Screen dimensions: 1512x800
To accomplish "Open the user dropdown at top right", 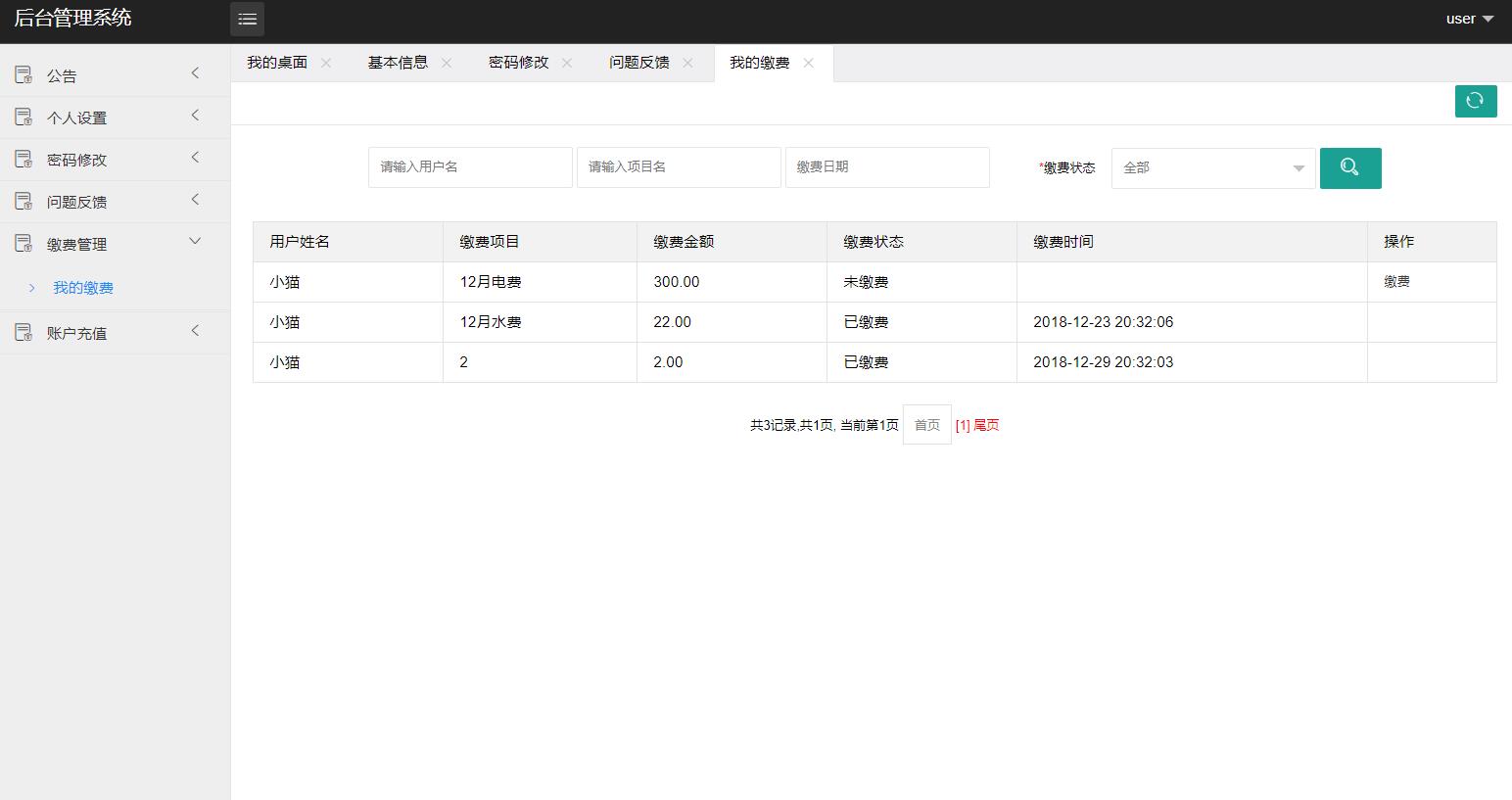I will (1469, 18).
